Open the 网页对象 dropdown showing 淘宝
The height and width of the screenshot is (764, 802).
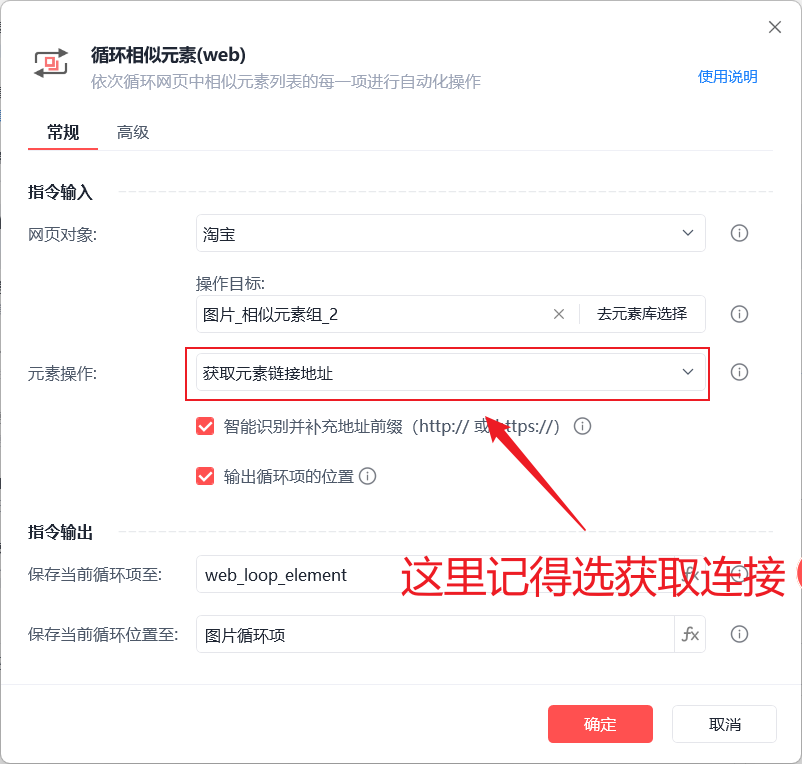pyautogui.click(x=451, y=233)
